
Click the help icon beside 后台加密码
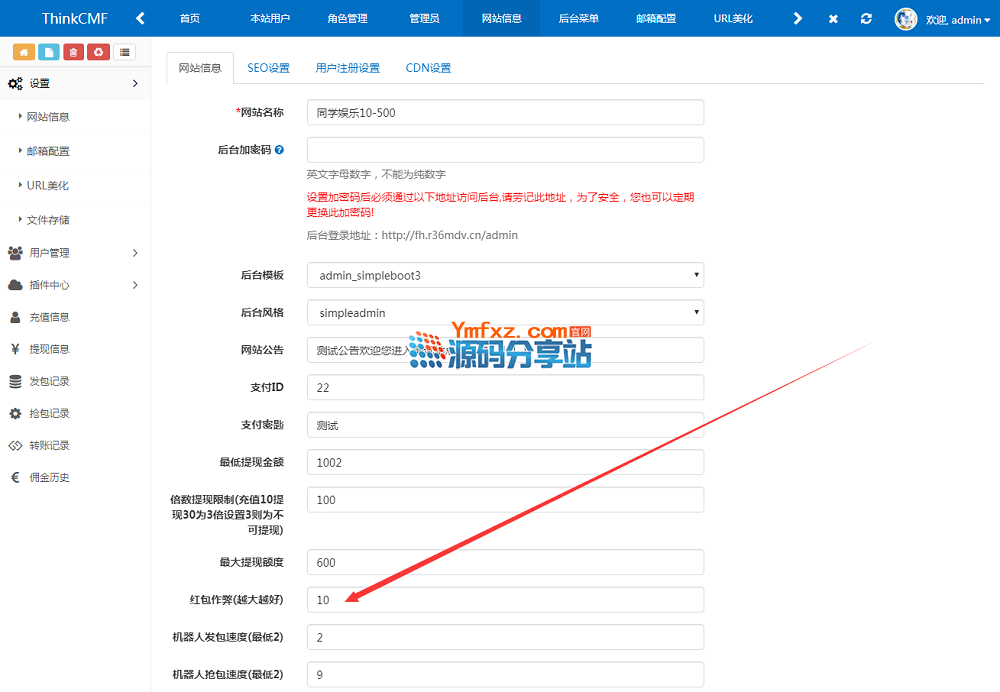click(x=279, y=150)
